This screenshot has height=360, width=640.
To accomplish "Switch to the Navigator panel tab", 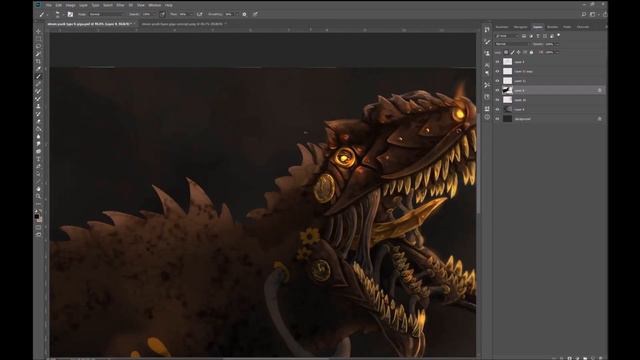I will coord(520,27).
